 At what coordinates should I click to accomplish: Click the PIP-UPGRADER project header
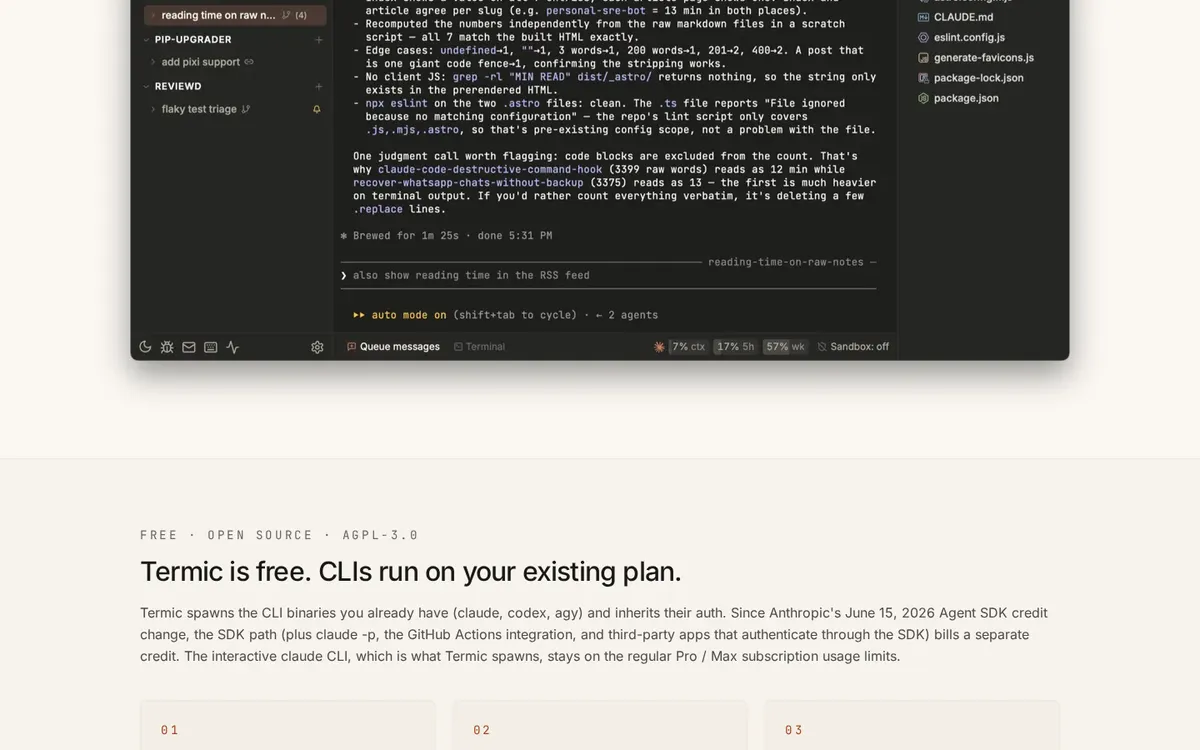(x=193, y=40)
